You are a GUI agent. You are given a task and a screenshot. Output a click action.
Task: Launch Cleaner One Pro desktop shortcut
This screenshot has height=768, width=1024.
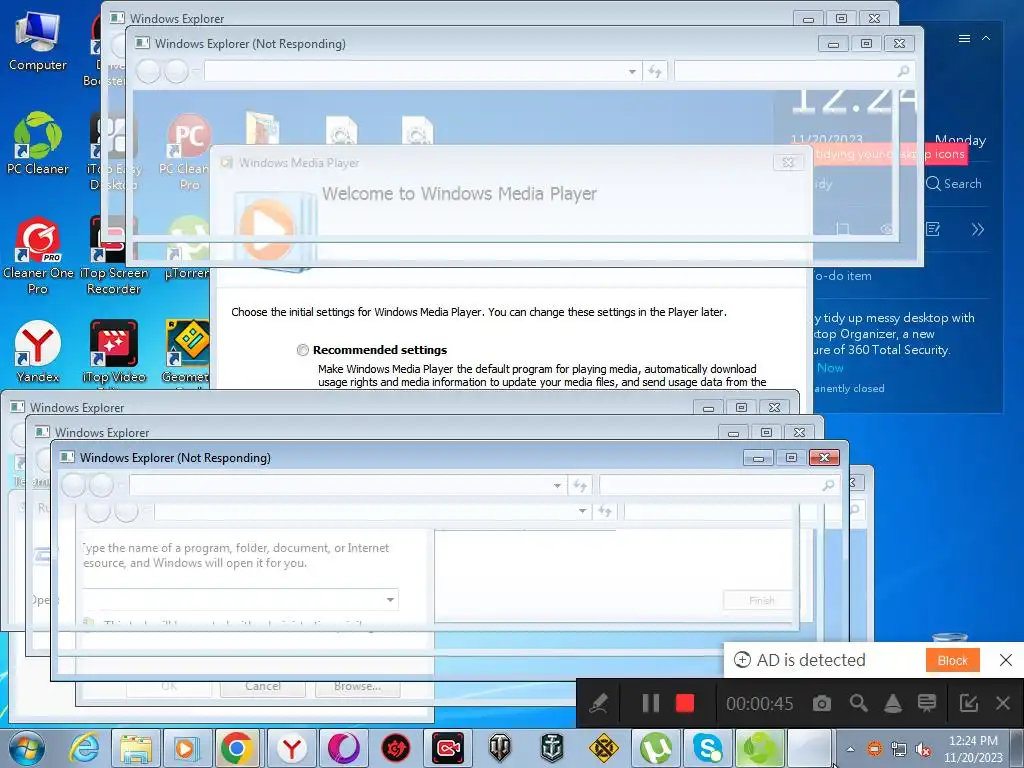(38, 255)
